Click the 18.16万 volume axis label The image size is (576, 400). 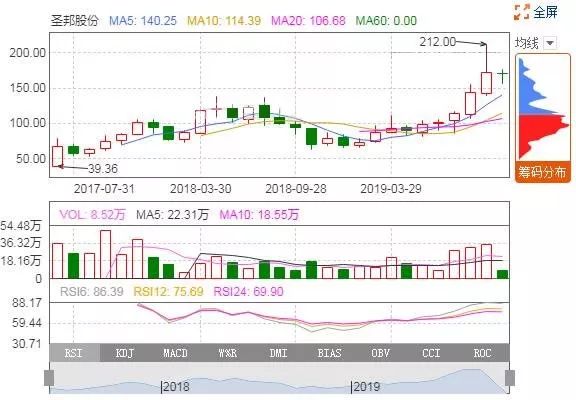tap(21, 261)
